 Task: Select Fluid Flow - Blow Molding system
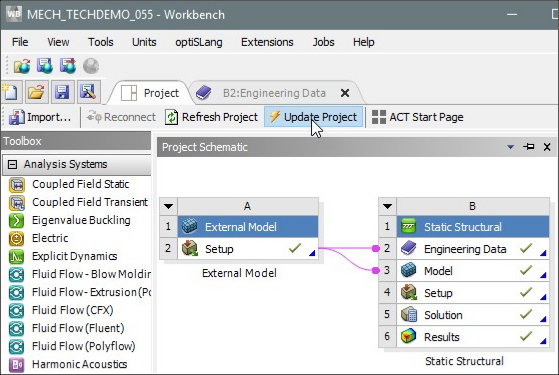[x=91, y=274]
